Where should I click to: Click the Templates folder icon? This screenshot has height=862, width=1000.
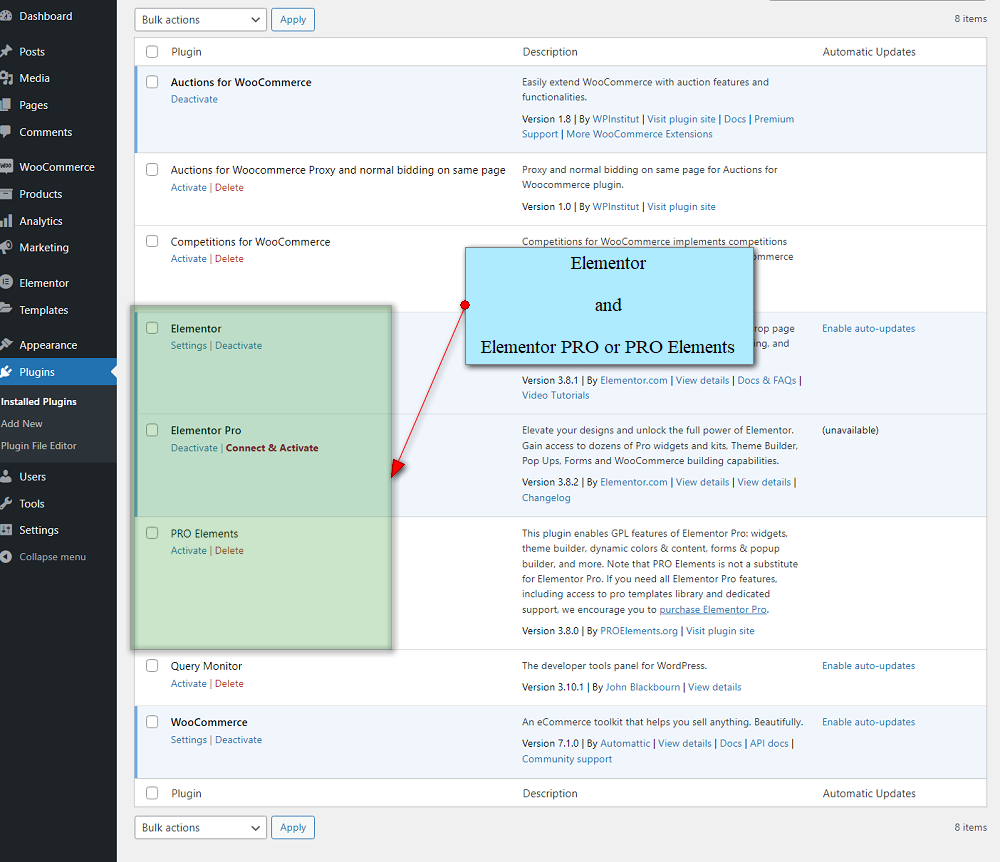point(6,310)
